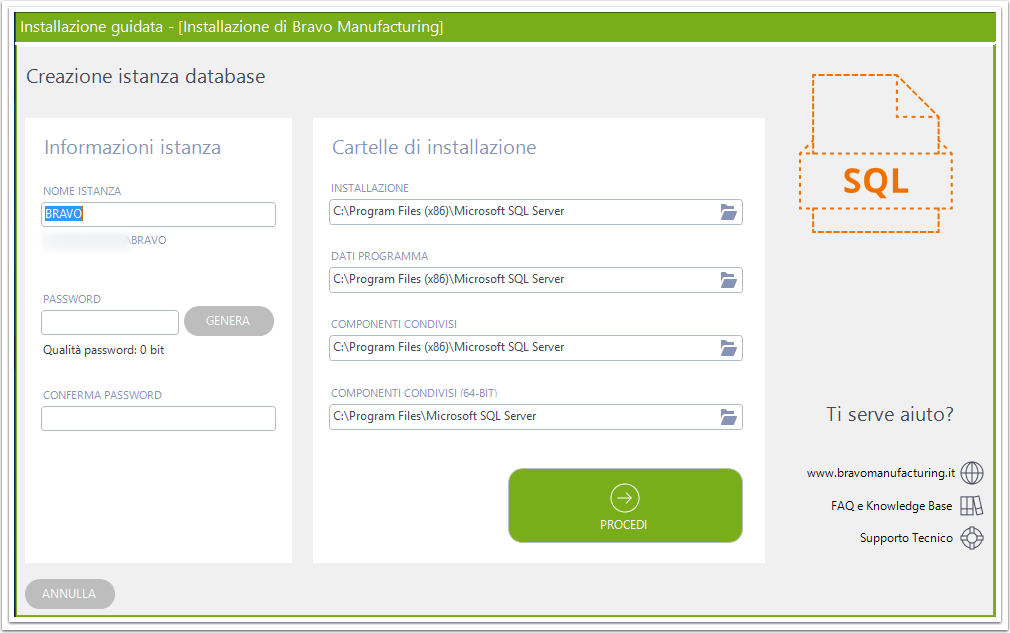1010x633 pixels.
Task: Browse folder for INSTALLAZIONE path
Action: (x=729, y=212)
